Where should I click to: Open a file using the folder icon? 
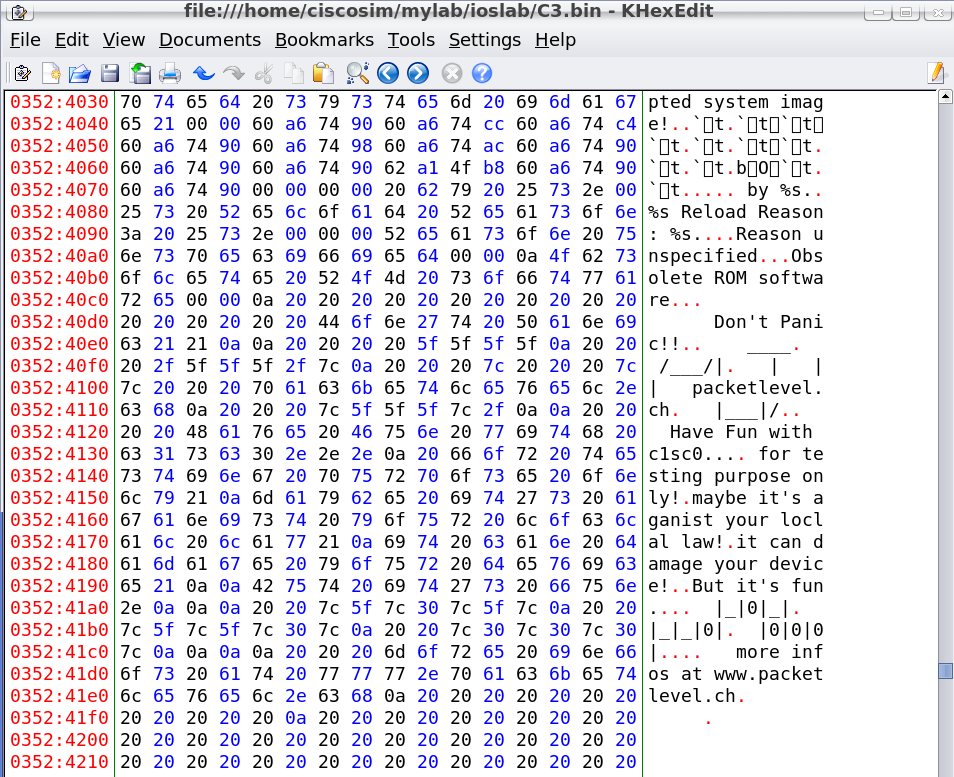point(80,73)
